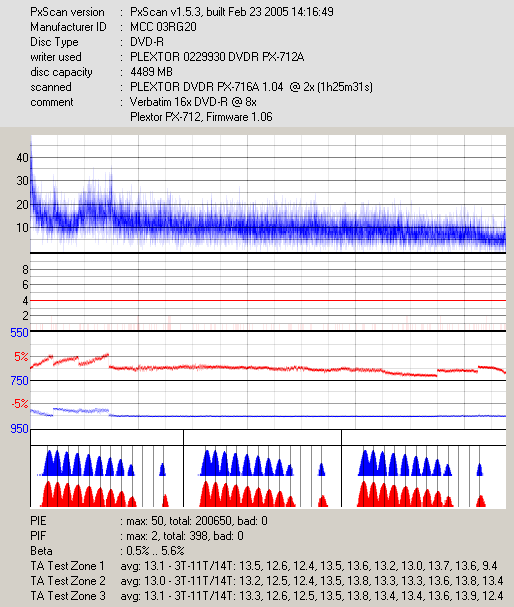Viewport: 514px width, 607px height.
Task: Click the scanned PX-716A drive info line
Action: pos(251,87)
